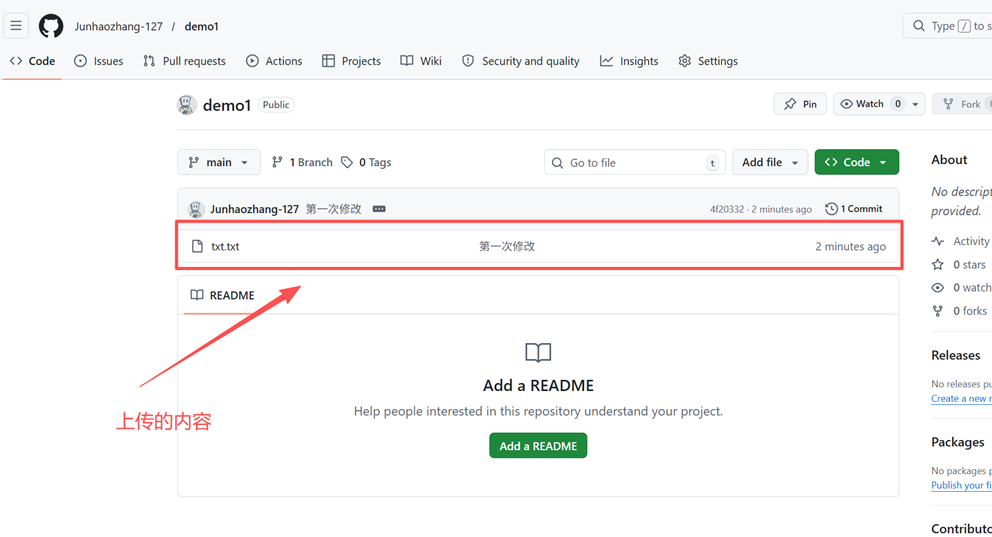Open the Add file dropdown
This screenshot has height=537, width=992.
pos(770,163)
